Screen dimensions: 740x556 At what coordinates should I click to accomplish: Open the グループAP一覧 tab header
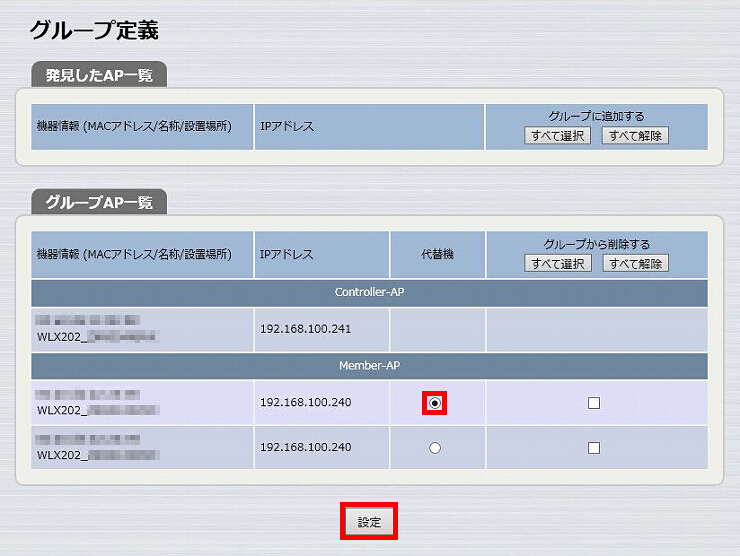[99, 202]
